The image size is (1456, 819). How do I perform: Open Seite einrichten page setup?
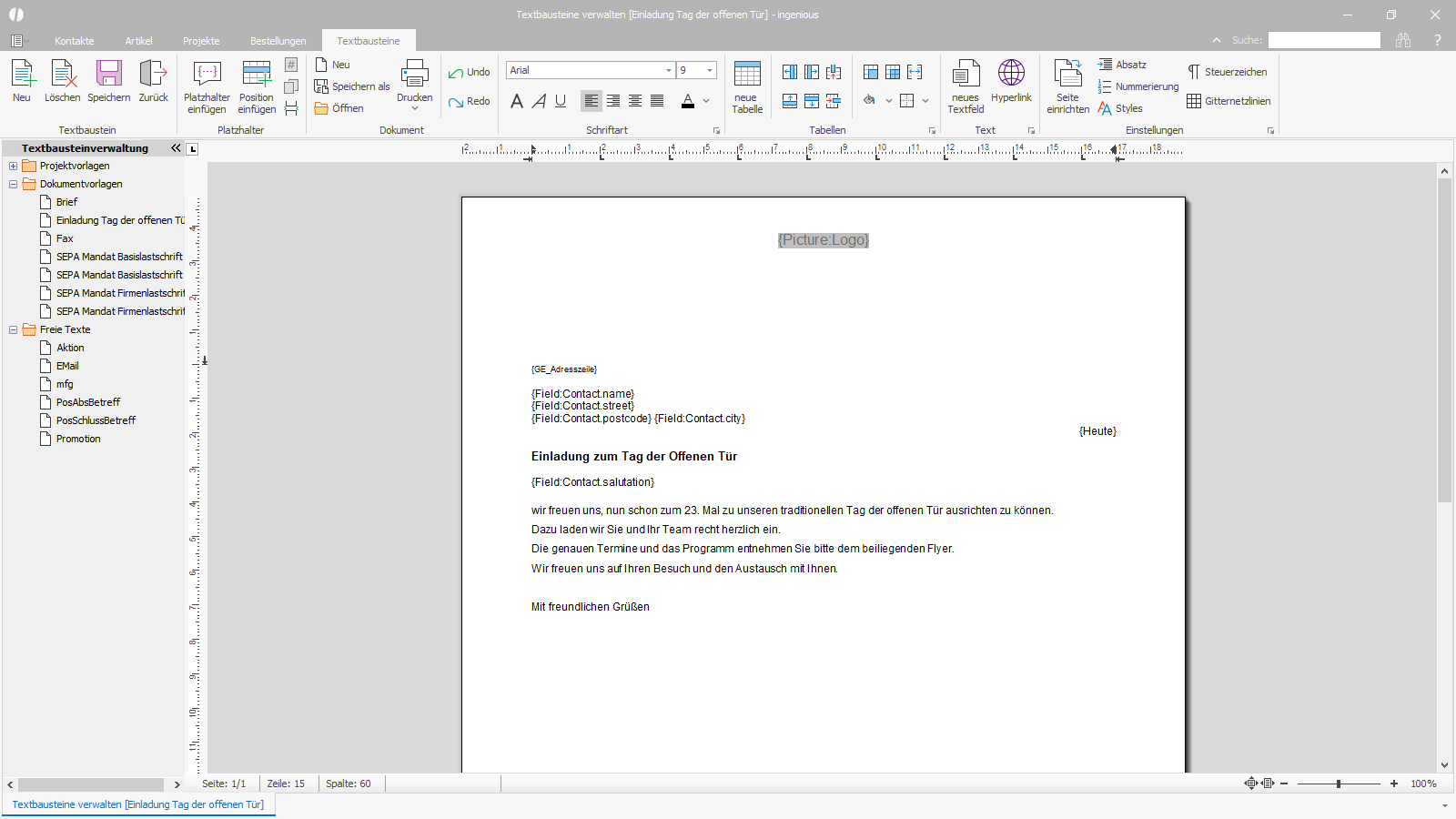click(1067, 86)
